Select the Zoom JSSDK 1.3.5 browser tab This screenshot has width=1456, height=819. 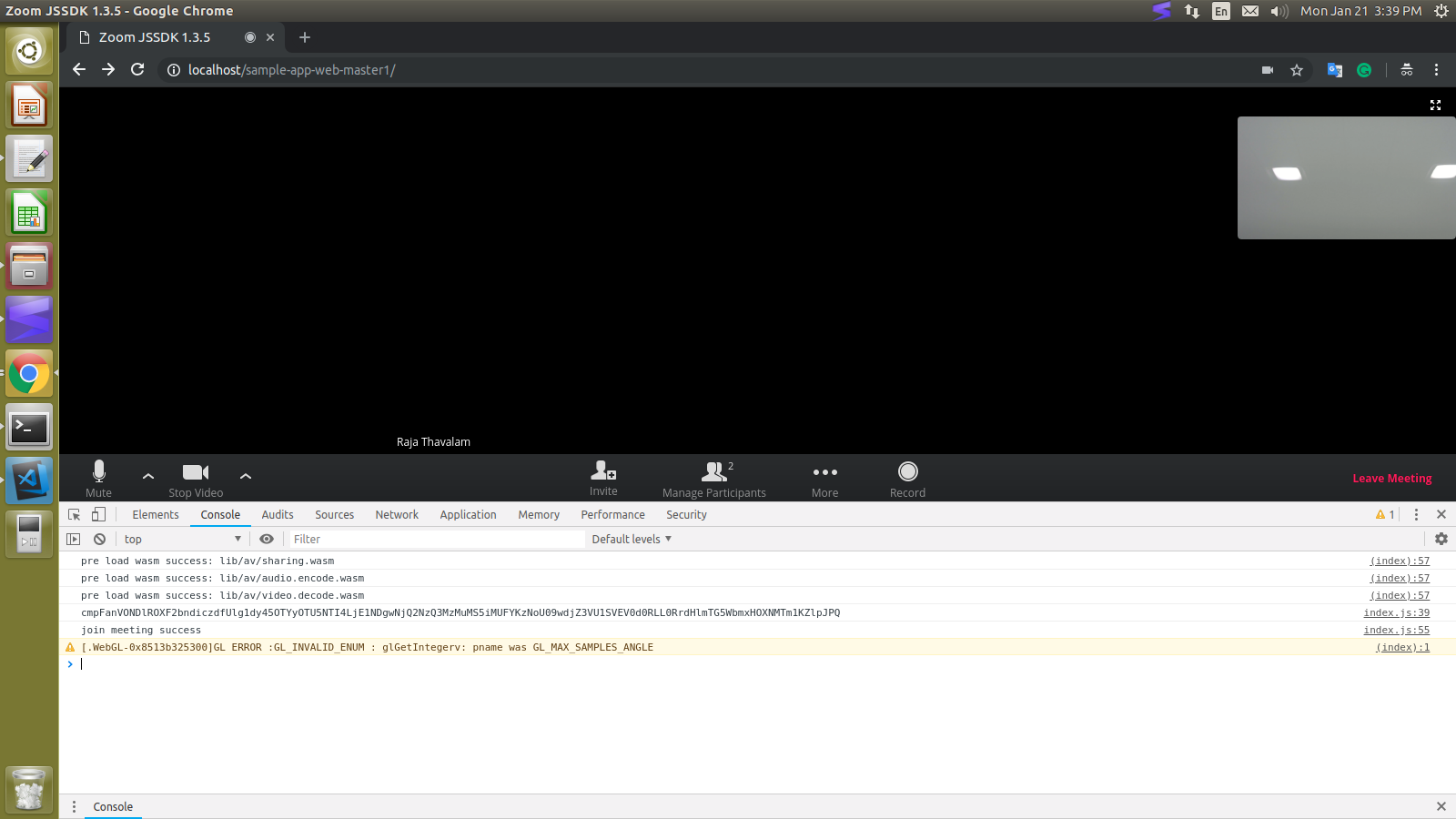pyautogui.click(x=176, y=37)
